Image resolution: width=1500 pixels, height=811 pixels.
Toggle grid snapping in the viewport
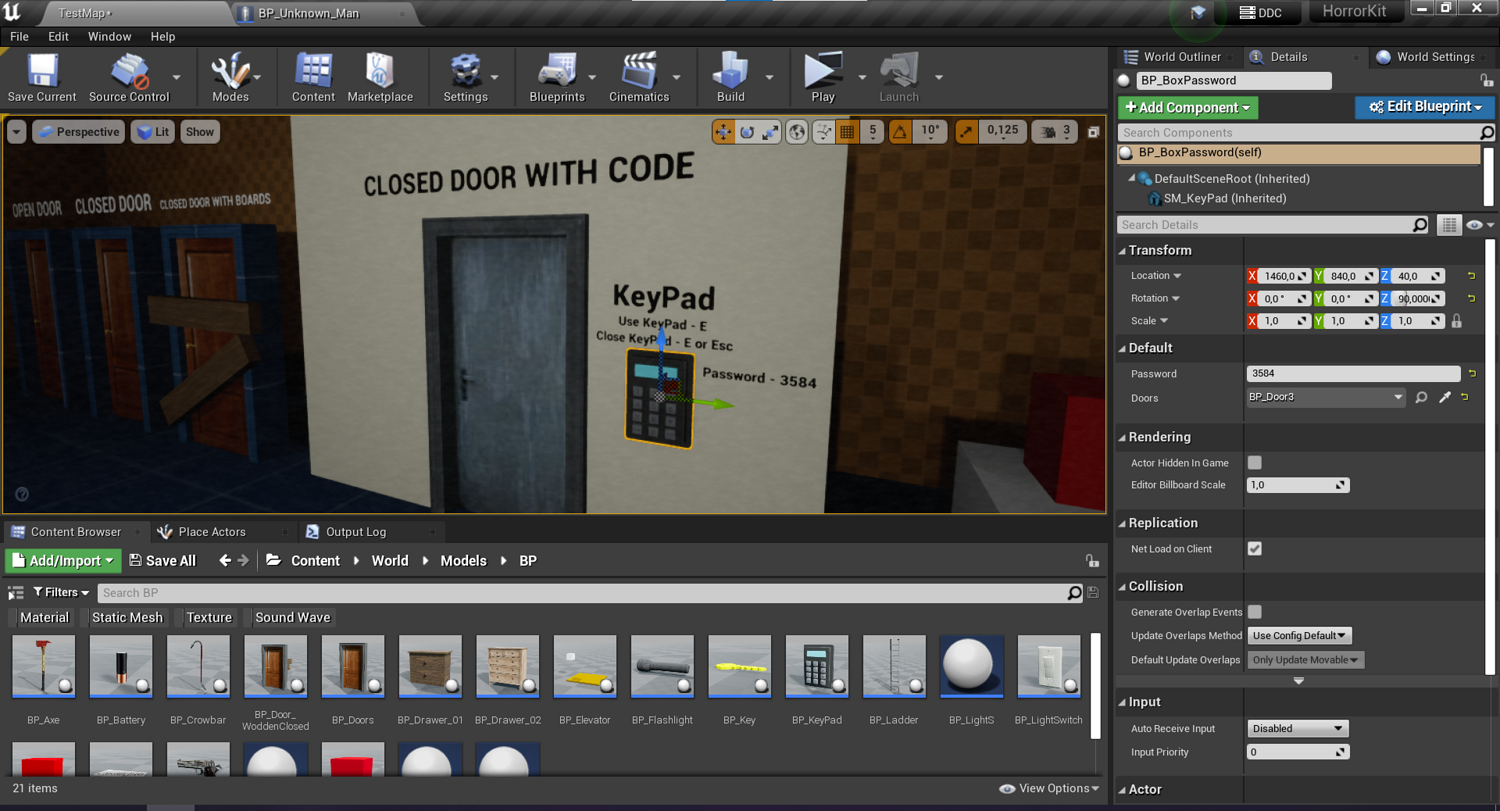point(848,131)
